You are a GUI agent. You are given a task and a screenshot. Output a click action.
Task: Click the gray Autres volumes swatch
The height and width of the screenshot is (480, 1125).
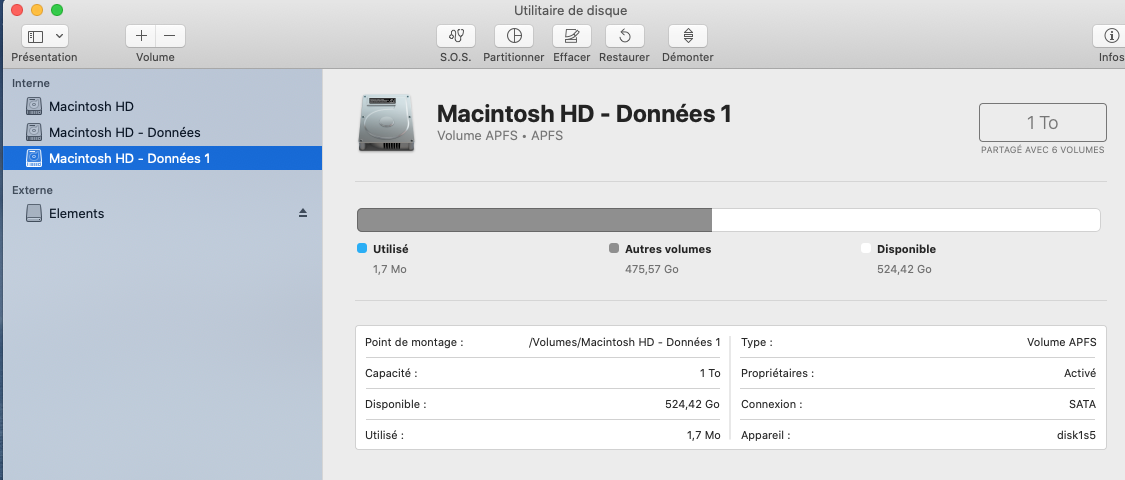pyautogui.click(x=614, y=249)
